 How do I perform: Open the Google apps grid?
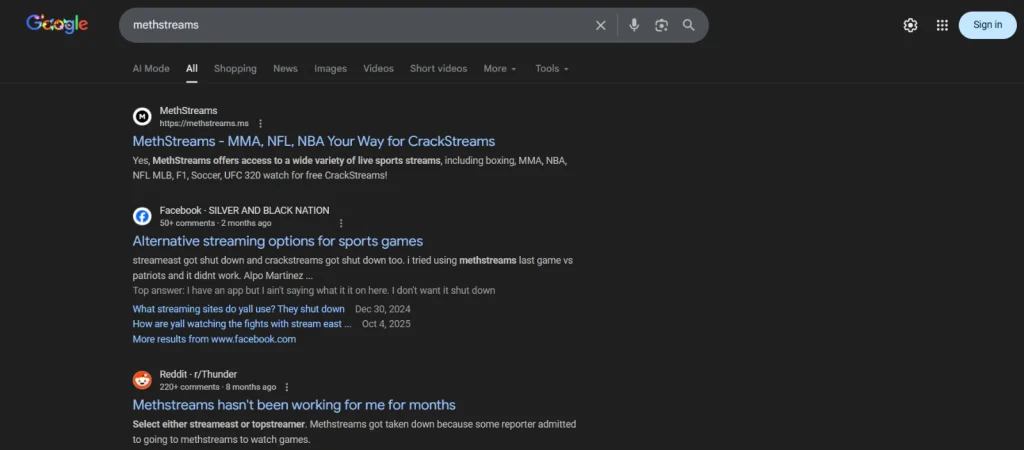pos(942,25)
